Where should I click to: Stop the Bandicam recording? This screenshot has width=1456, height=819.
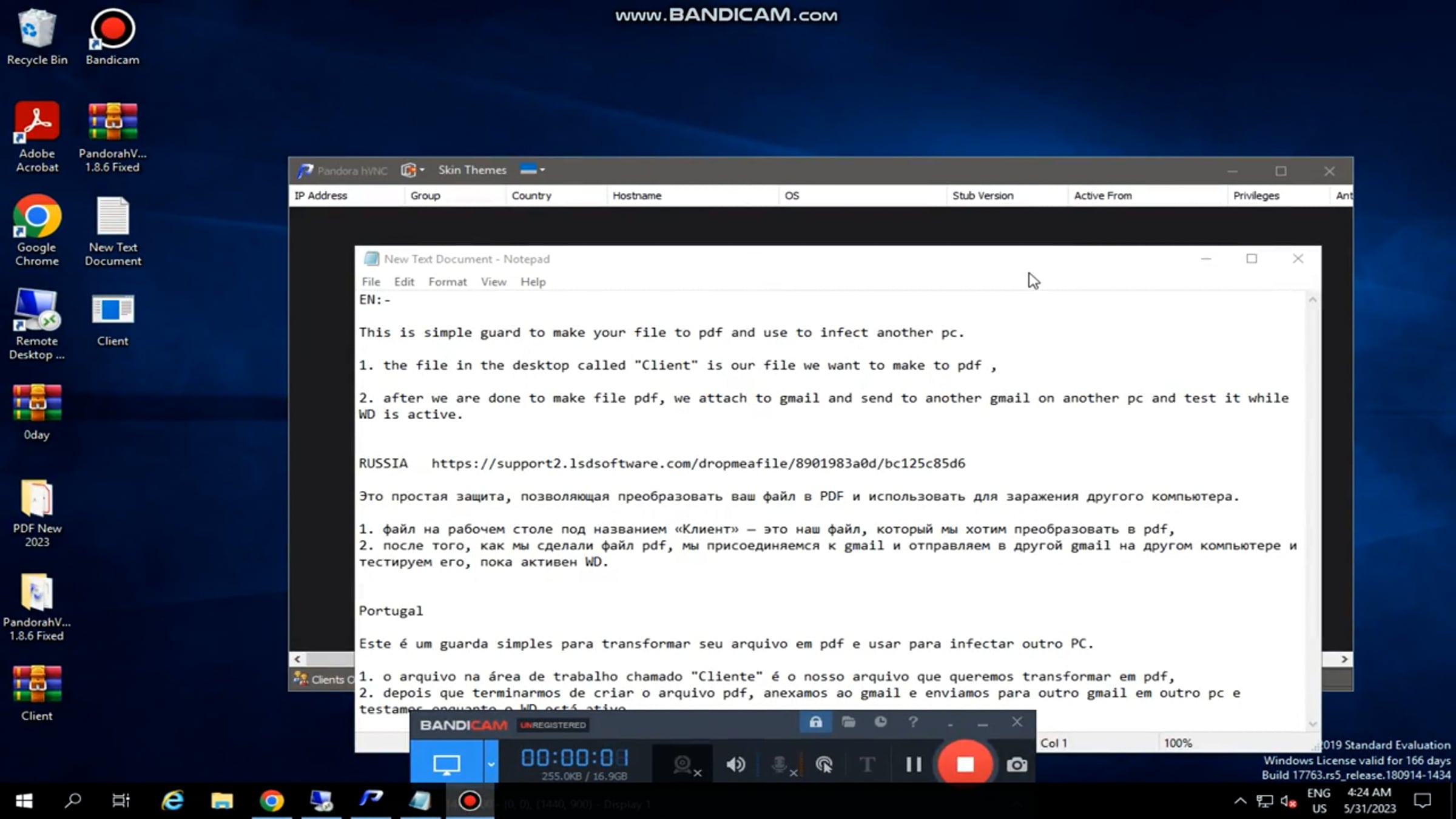click(x=965, y=764)
